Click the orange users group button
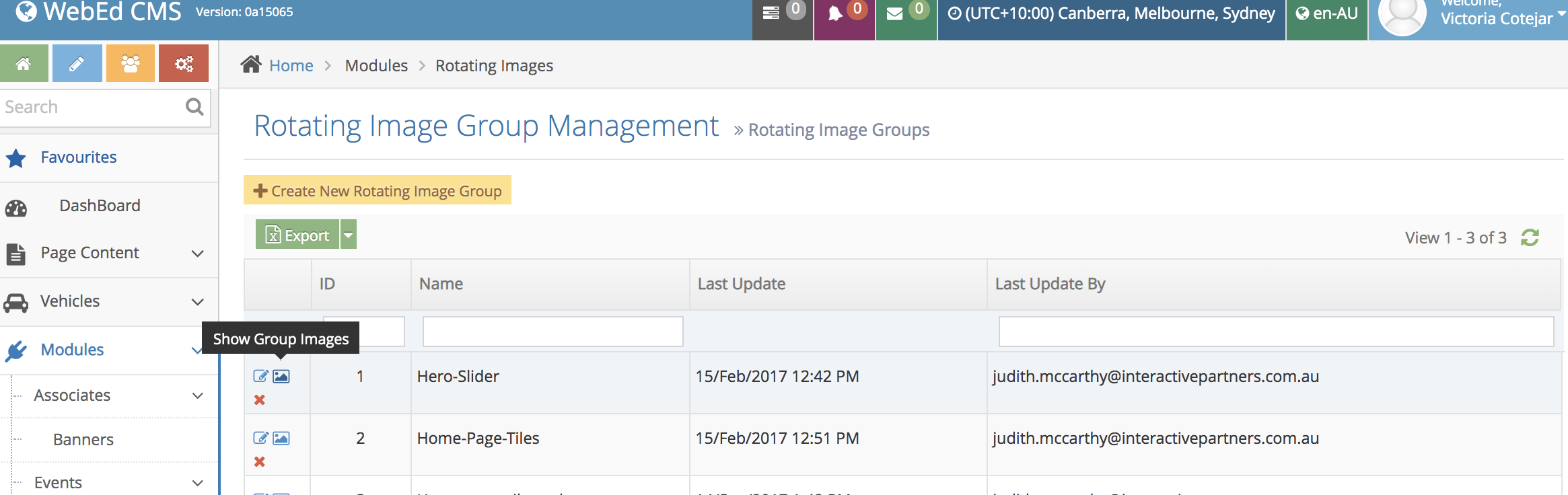 [130, 63]
